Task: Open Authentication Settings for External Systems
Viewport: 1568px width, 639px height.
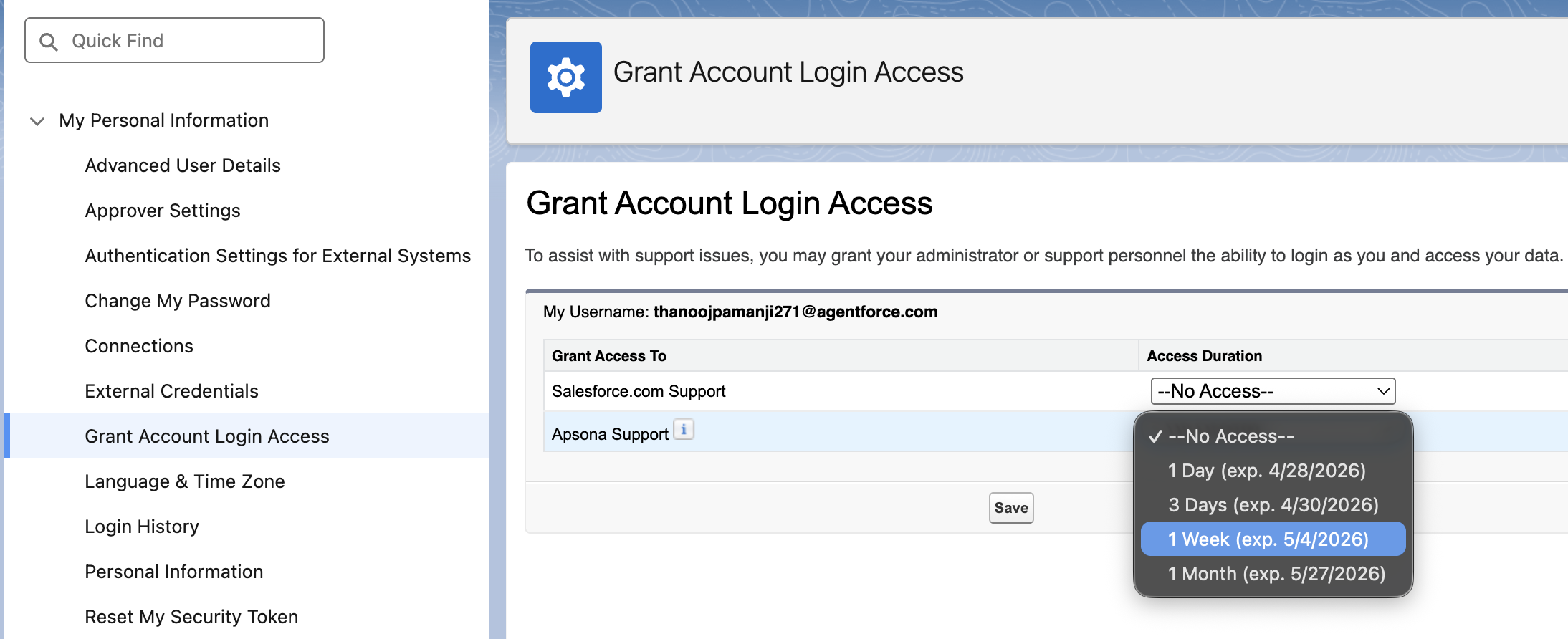Action: (278, 256)
